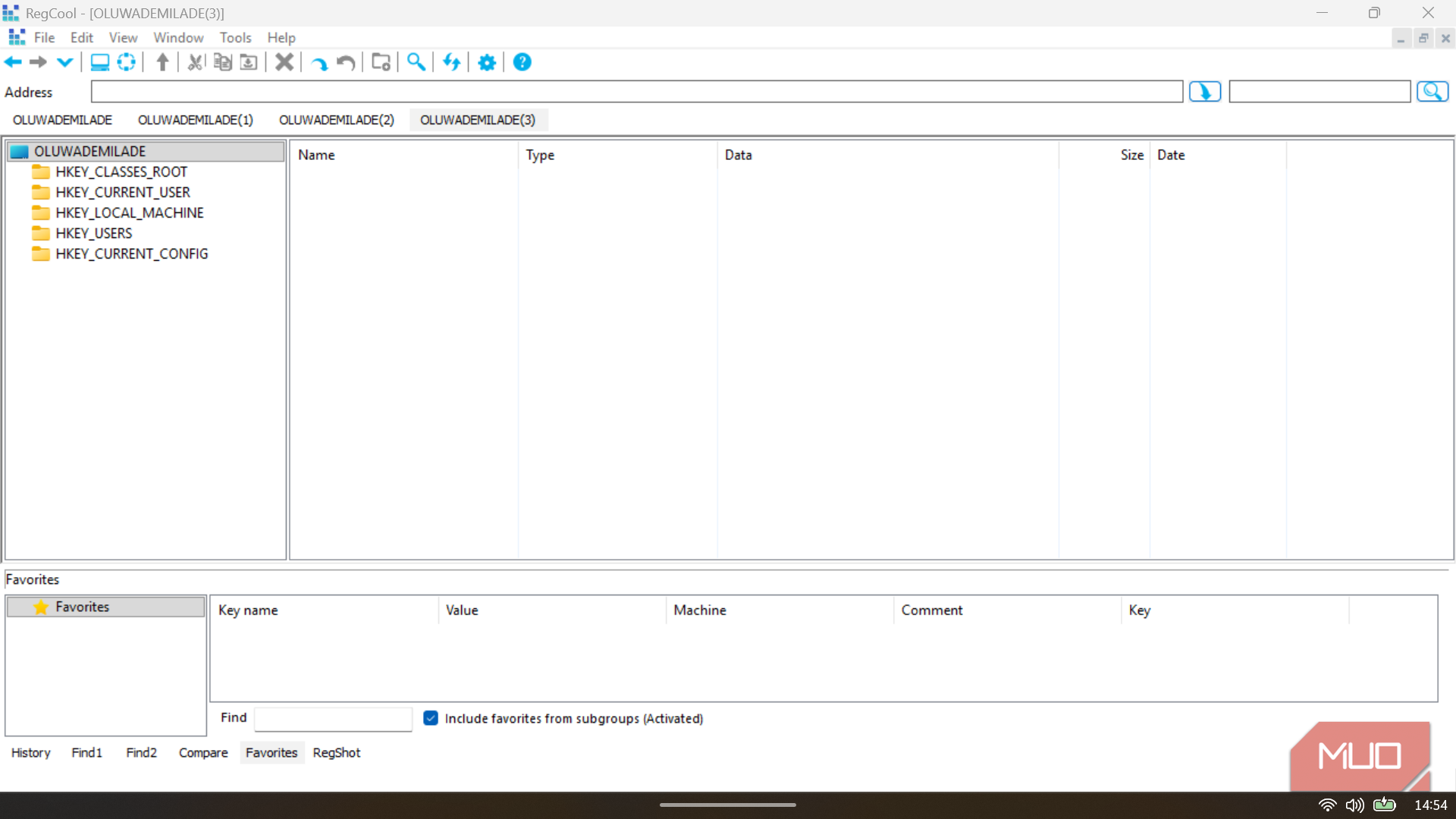Click the quick search text box
The height and width of the screenshot is (819, 1456).
(x=1319, y=92)
